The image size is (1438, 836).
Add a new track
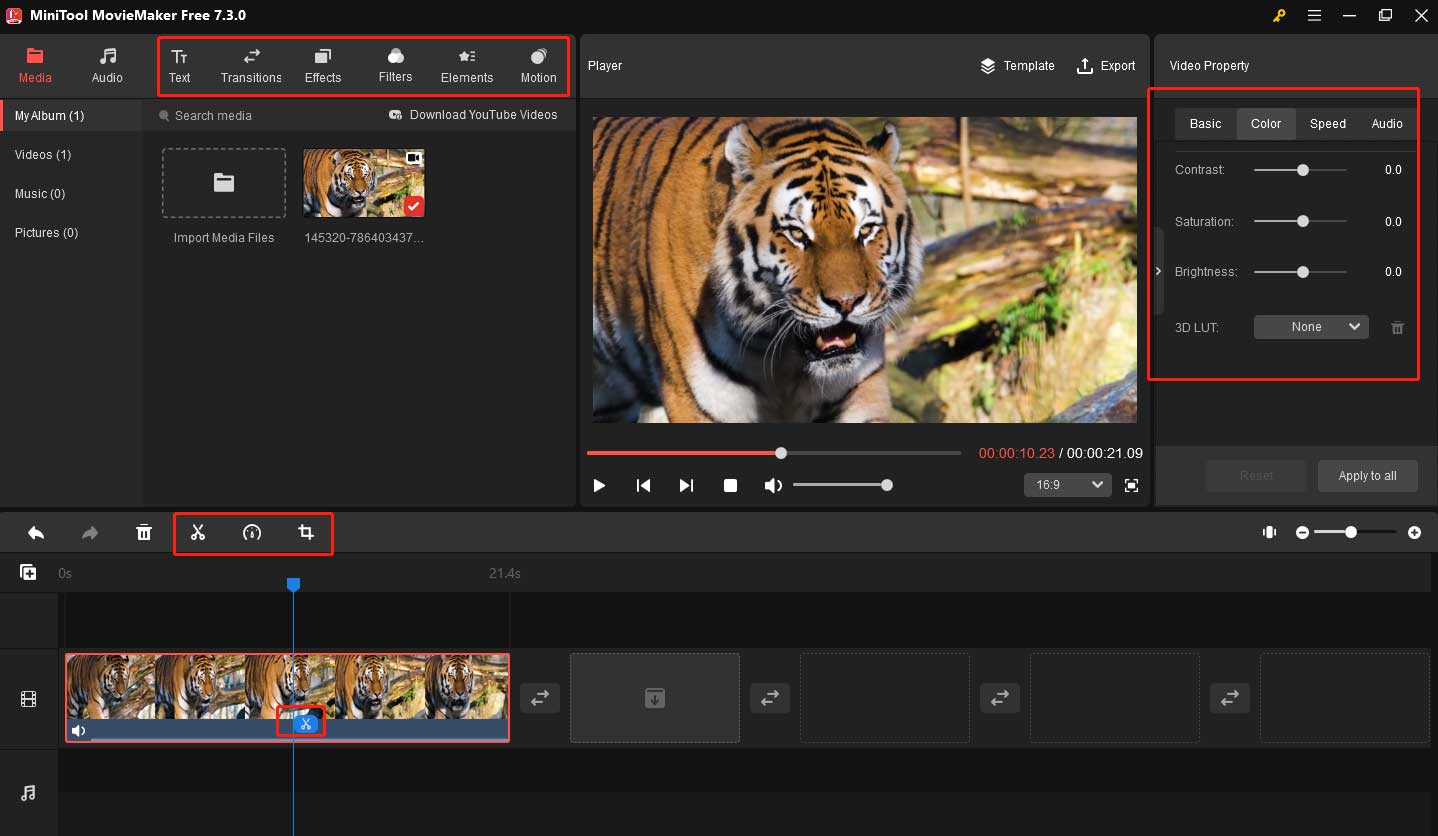(x=28, y=573)
